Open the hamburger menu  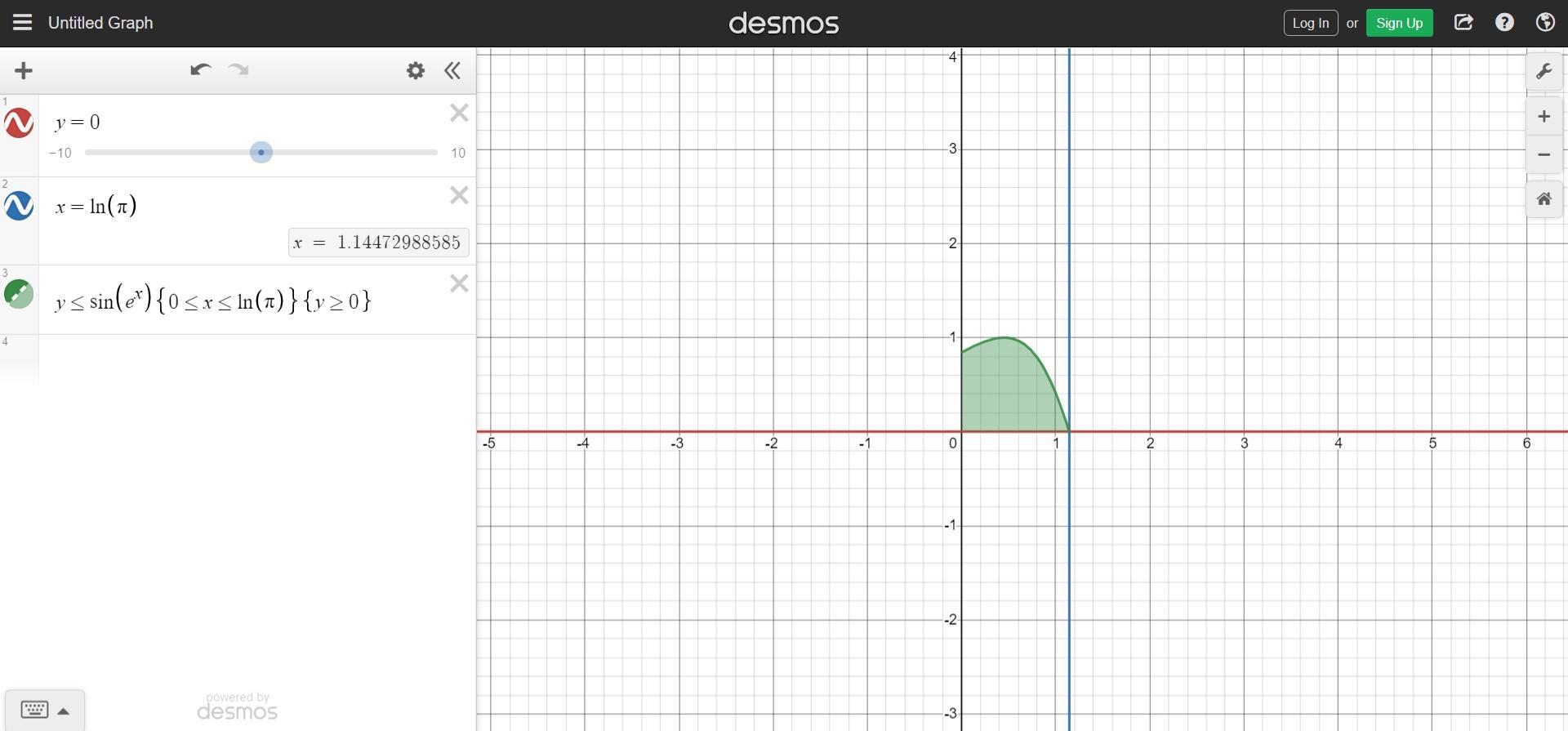click(22, 23)
